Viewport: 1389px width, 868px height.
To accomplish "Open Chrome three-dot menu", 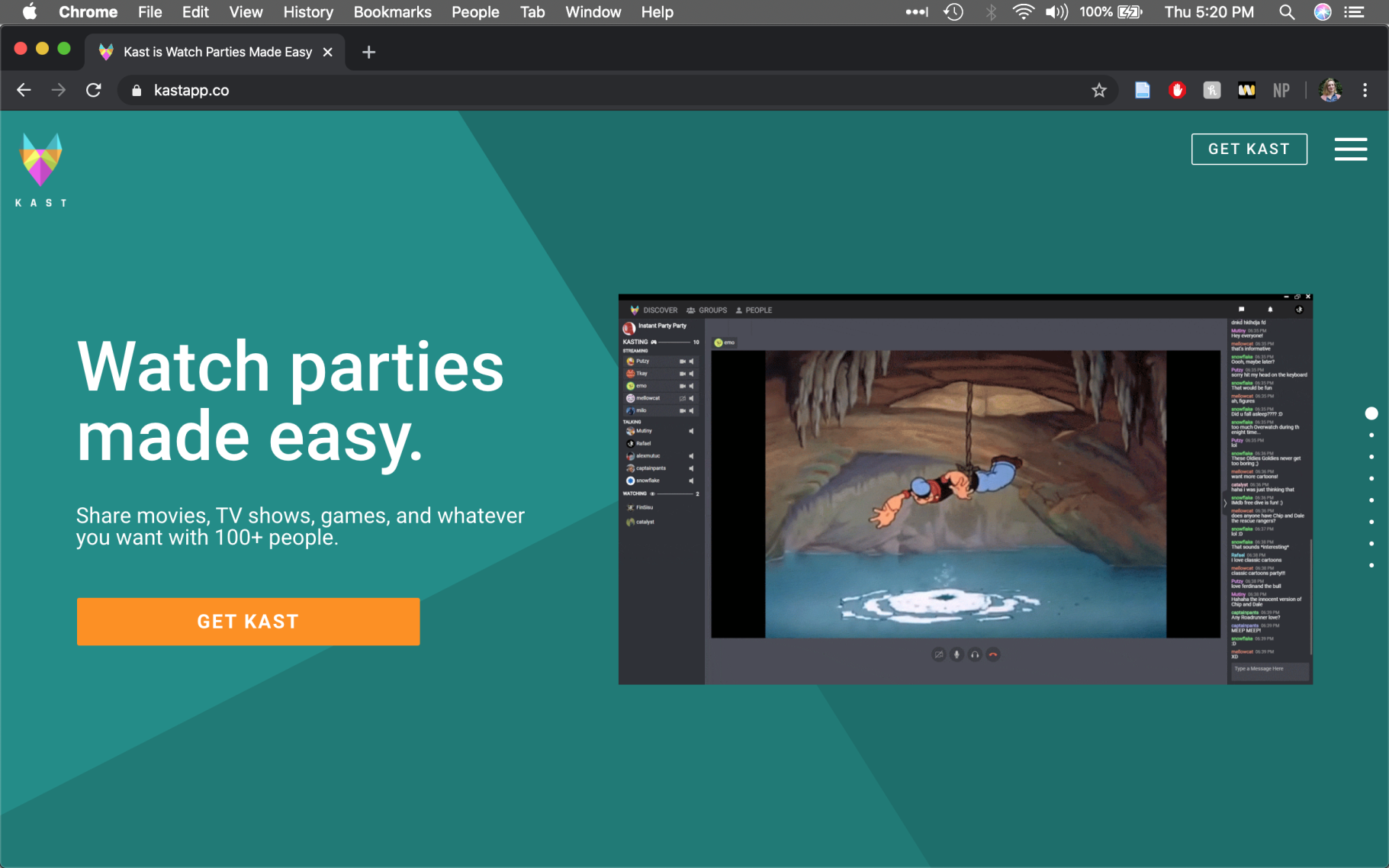I will (1365, 90).
